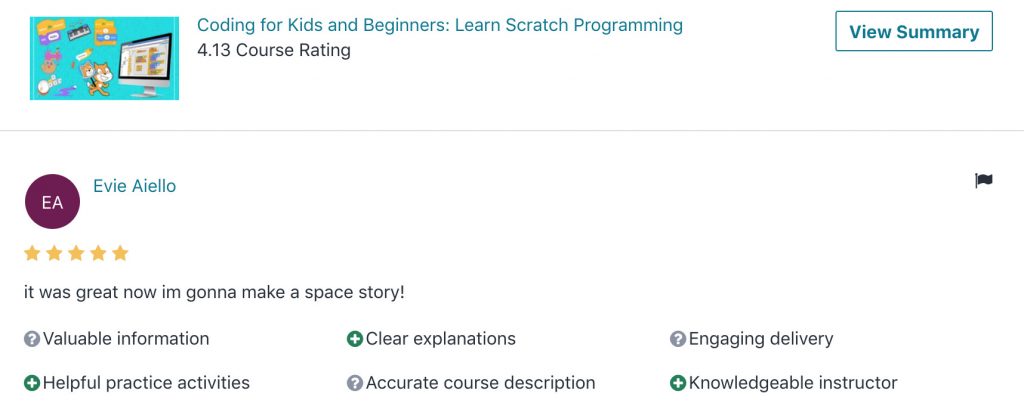
Task: Open Evie Aiello's profile link
Action: (135, 186)
